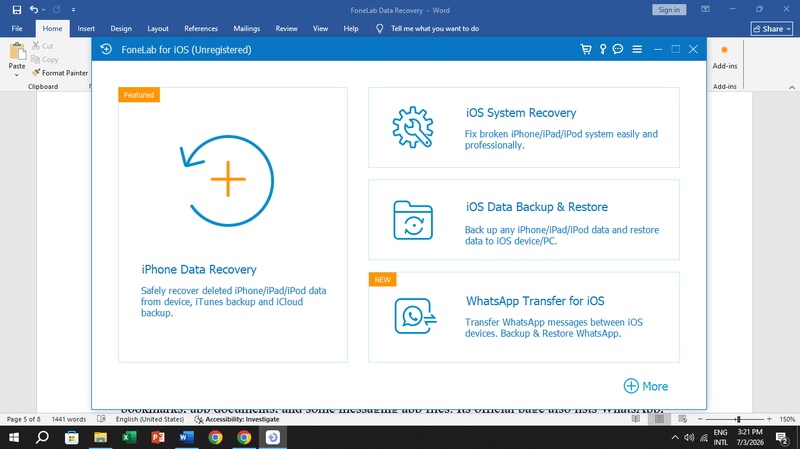The height and width of the screenshot is (449, 800).
Task: Click the Sign in button
Action: tap(669, 10)
